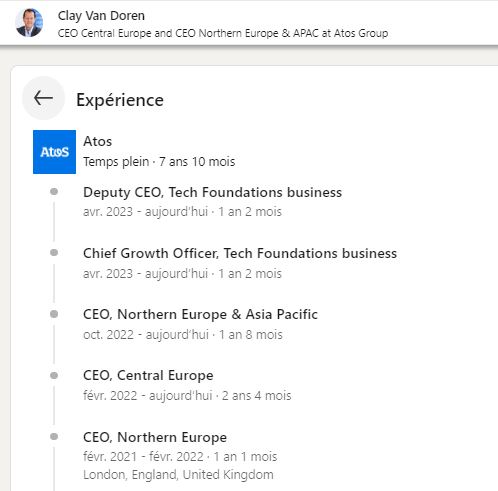Image resolution: width=498 pixels, height=491 pixels.
Task: Select the Deputy CEO, Tech Foundations business role
Action: tap(212, 192)
